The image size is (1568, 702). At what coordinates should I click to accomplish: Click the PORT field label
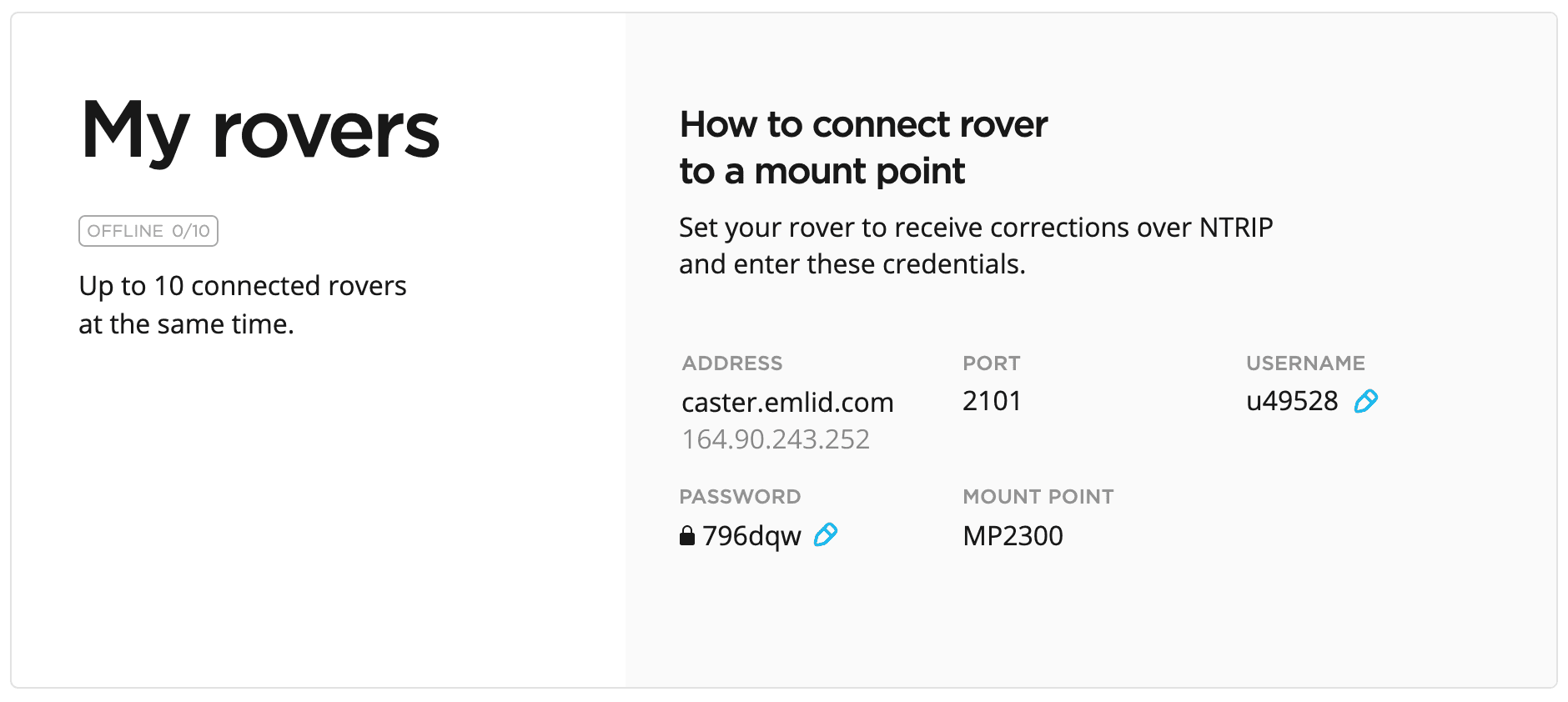[991, 364]
